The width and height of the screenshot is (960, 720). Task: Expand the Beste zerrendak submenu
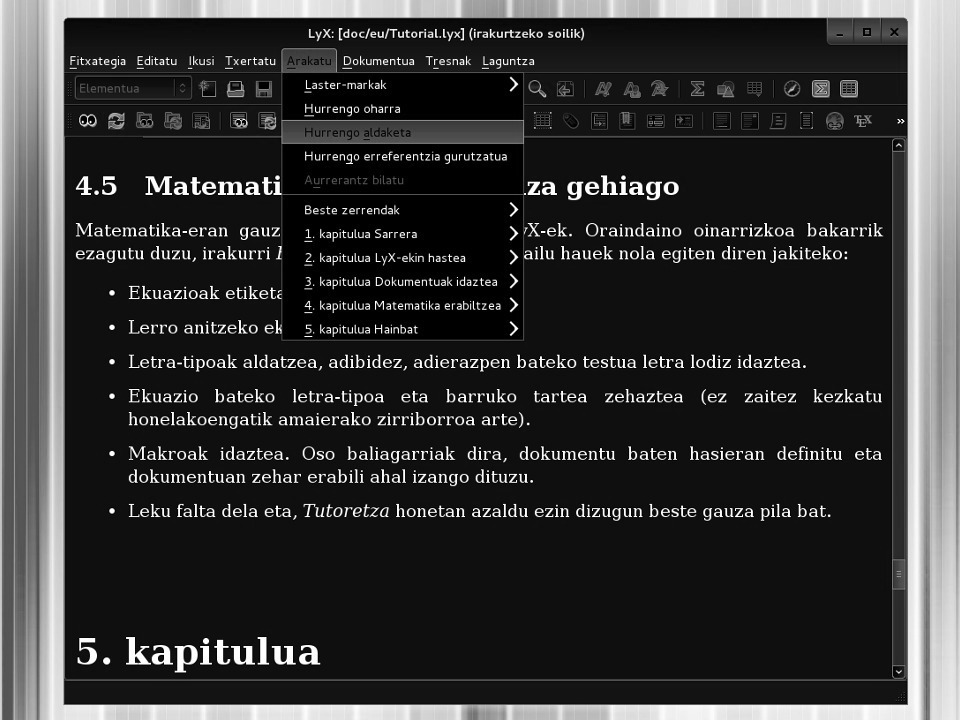(x=402, y=210)
